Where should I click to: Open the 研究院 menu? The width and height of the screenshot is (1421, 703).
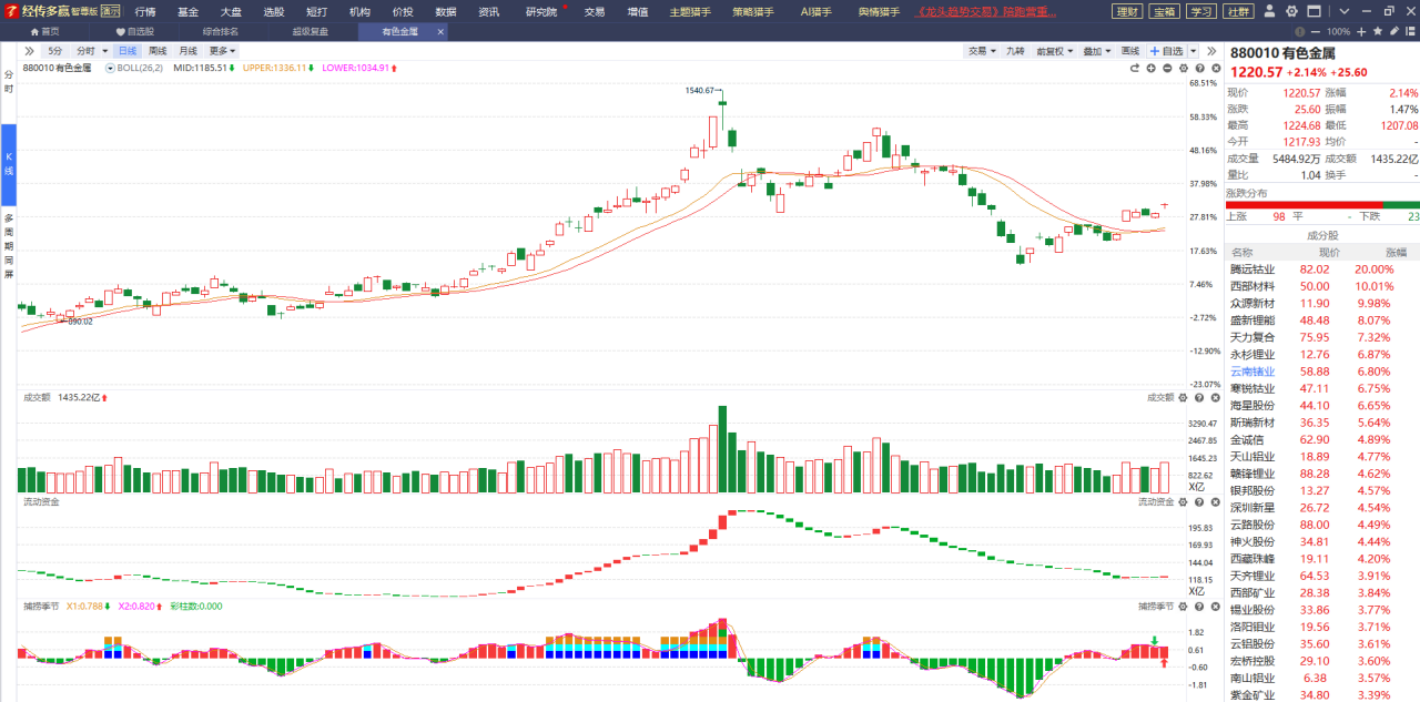[x=541, y=12]
